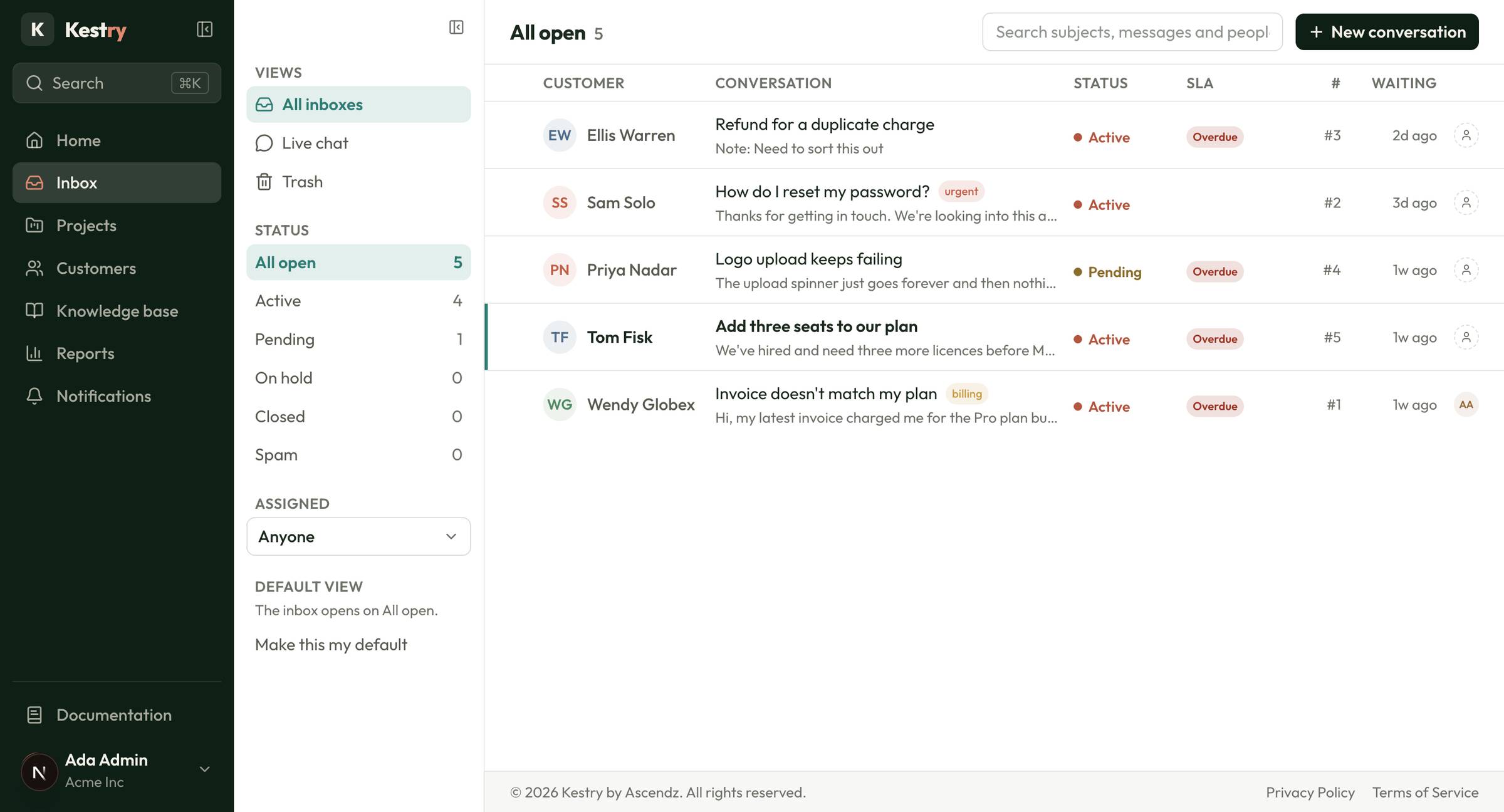Assign agent on Tom Fisk row
Viewport: 1504px width, 812px height.
tap(1466, 337)
